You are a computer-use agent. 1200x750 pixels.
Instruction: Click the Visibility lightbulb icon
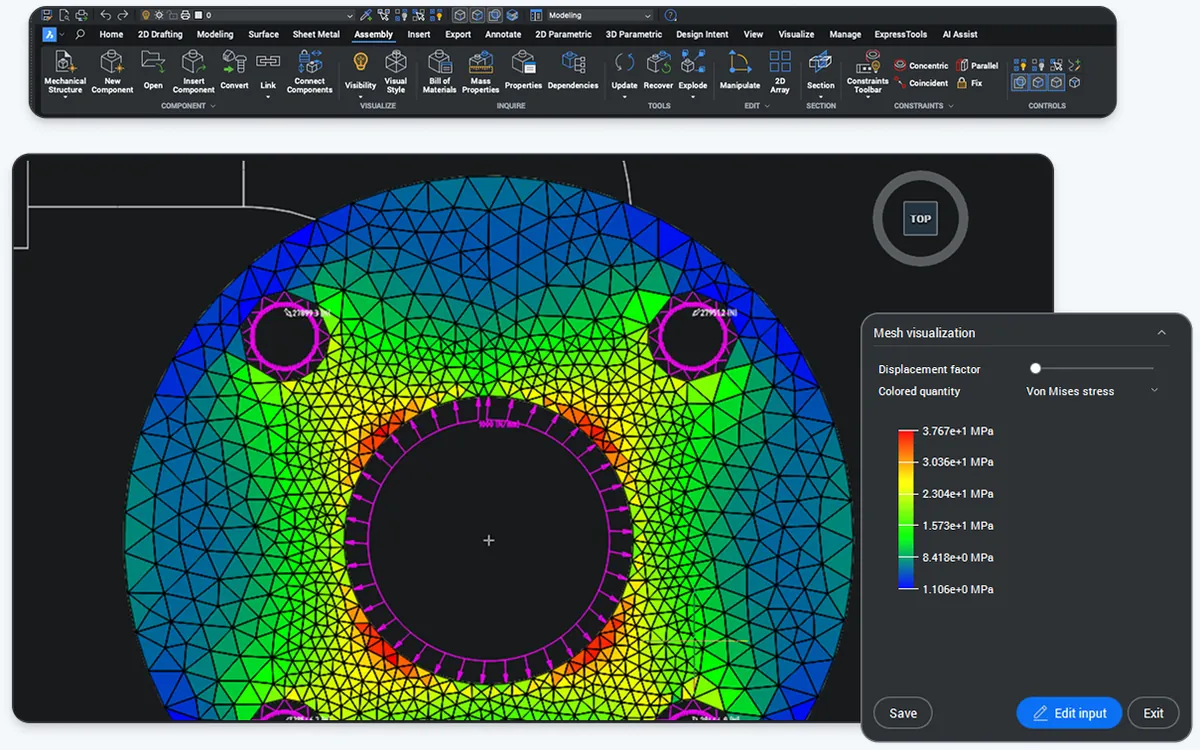(361, 63)
